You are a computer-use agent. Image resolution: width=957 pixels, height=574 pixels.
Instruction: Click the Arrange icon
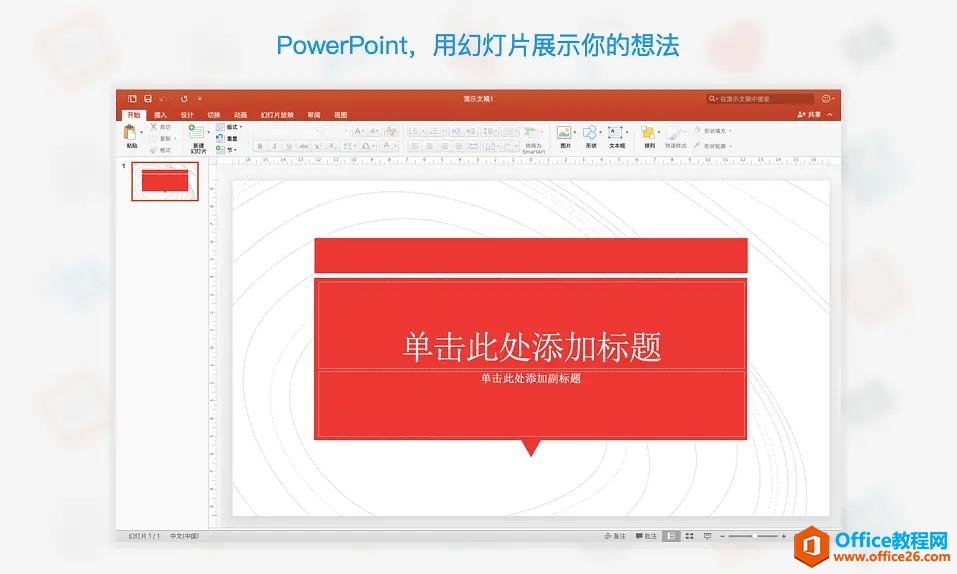pyautogui.click(x=648, y=133)
